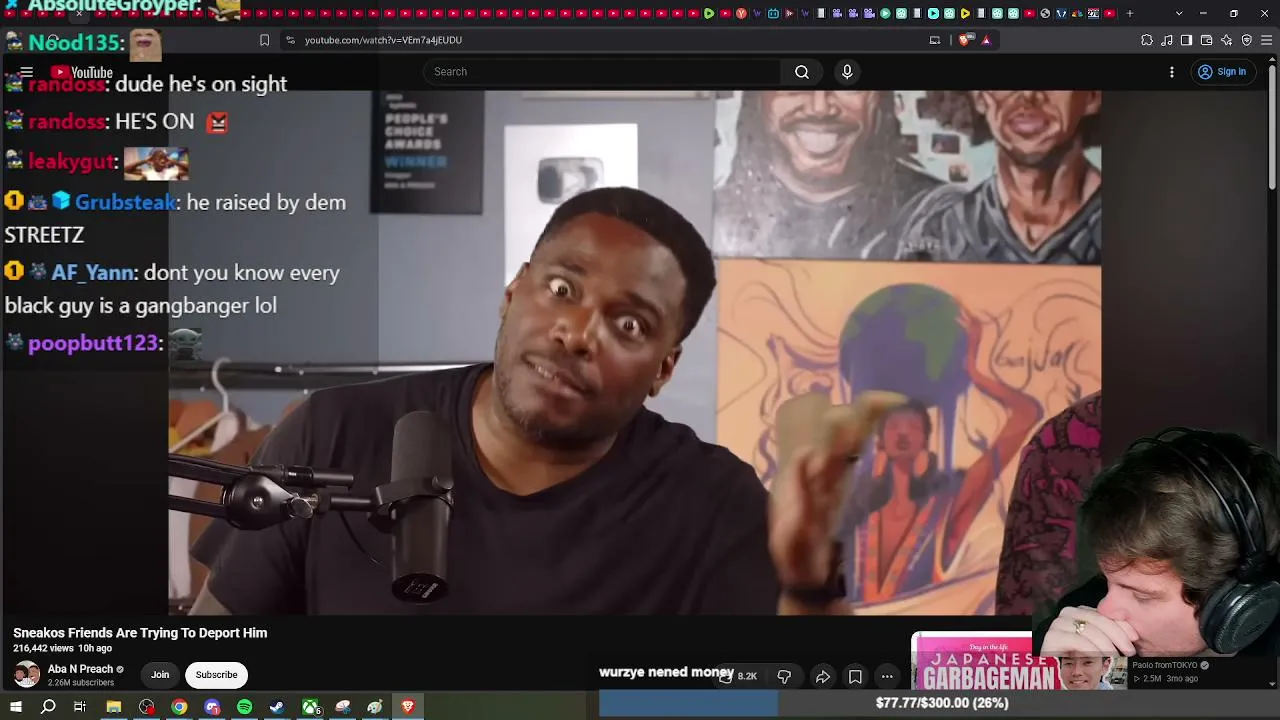Open Task View on the taskbar

point(80,707)
